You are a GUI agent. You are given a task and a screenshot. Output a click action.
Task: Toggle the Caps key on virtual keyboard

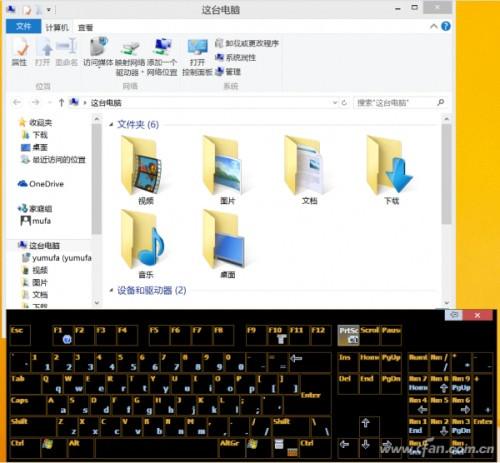(25, 404)
